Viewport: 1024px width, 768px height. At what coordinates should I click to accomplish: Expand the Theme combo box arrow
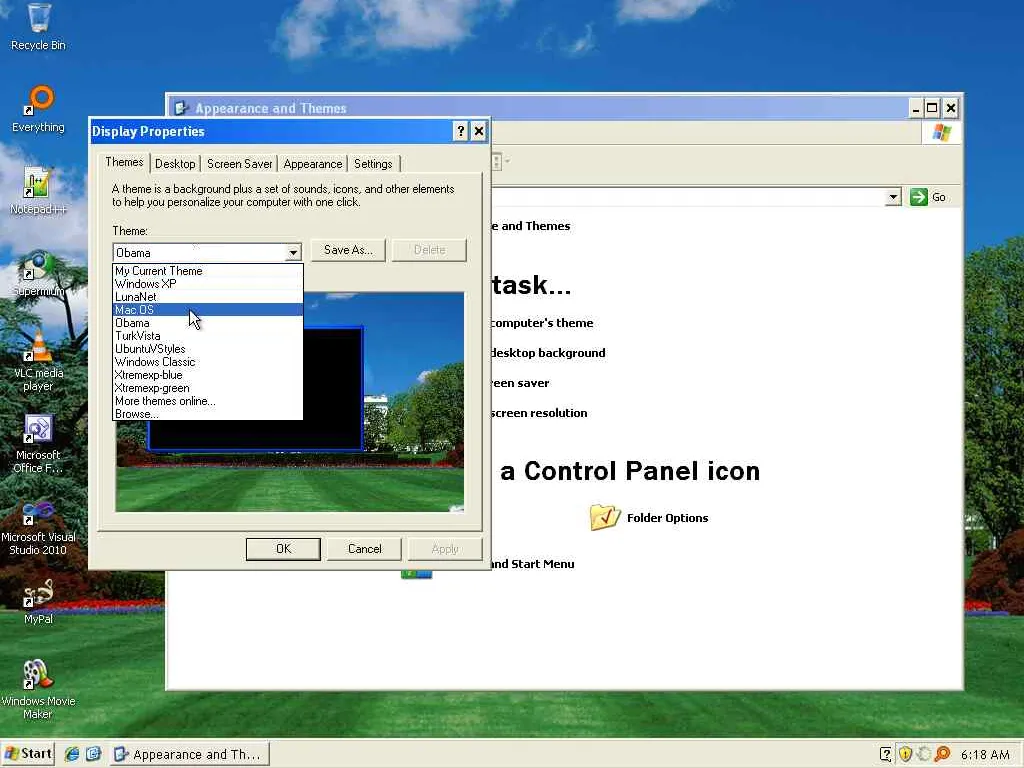click(293, 252)
